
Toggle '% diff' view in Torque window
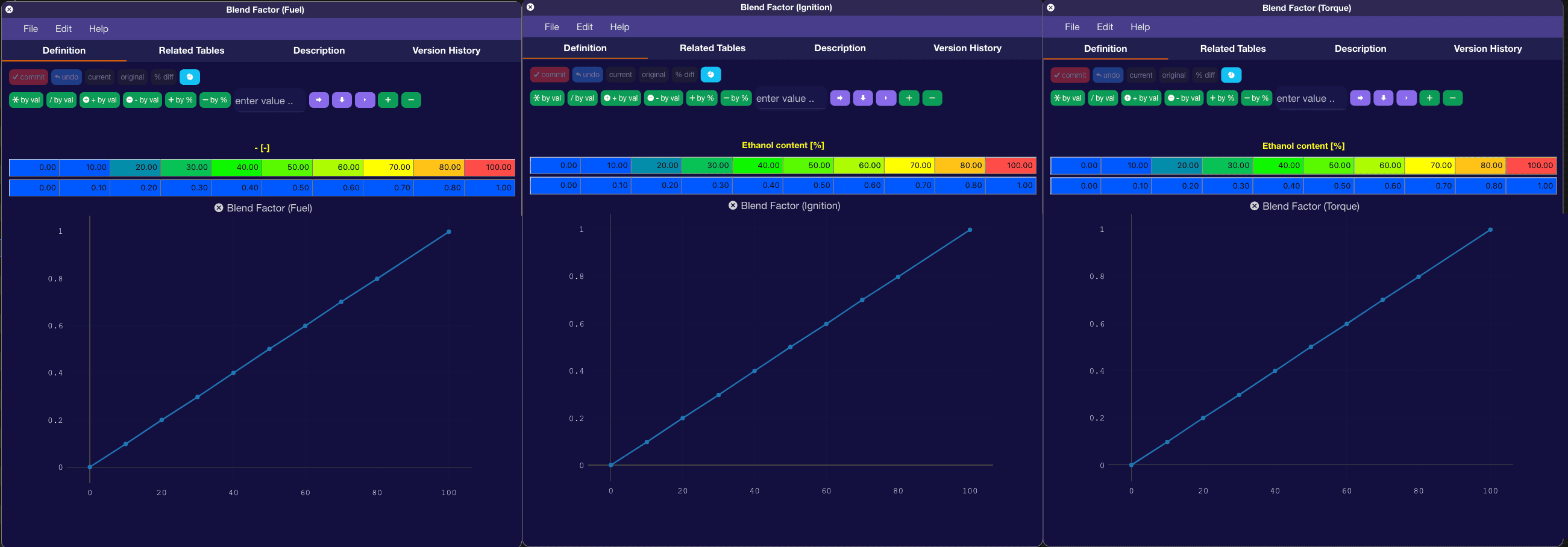tap(1205, 75)
